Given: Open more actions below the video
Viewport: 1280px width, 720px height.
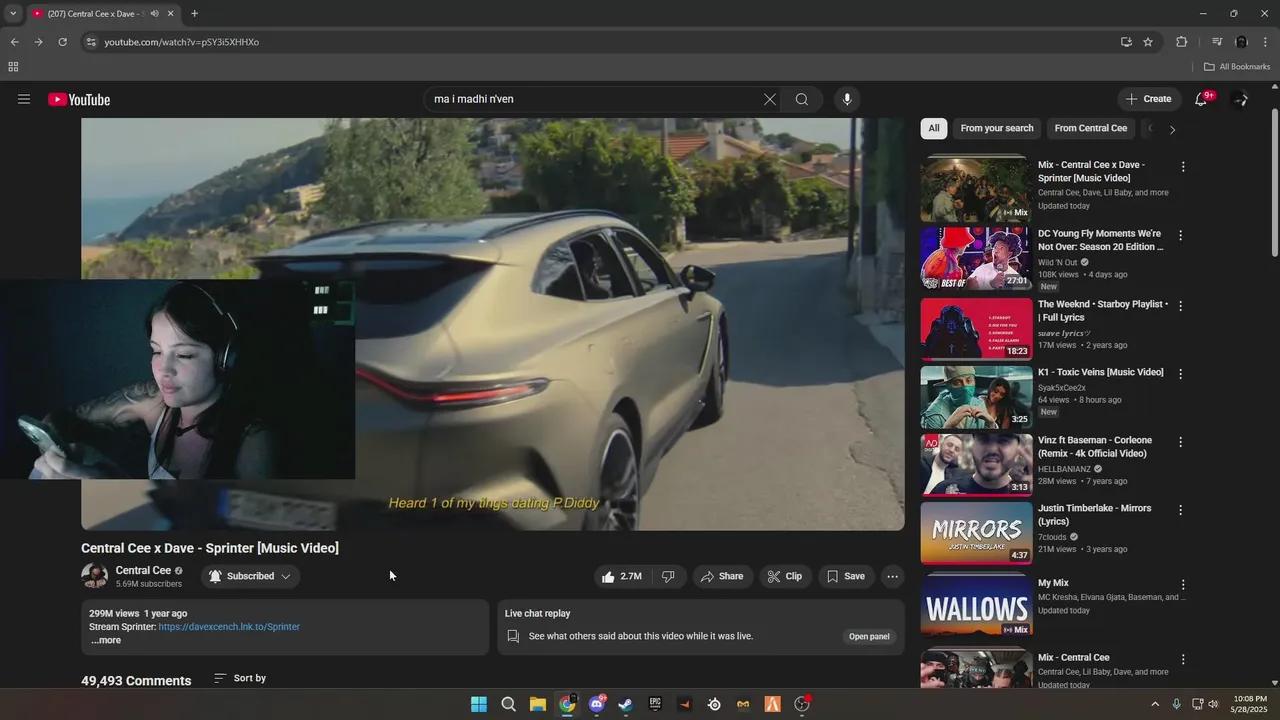Looking at the screenshot, I should (893, 576).
